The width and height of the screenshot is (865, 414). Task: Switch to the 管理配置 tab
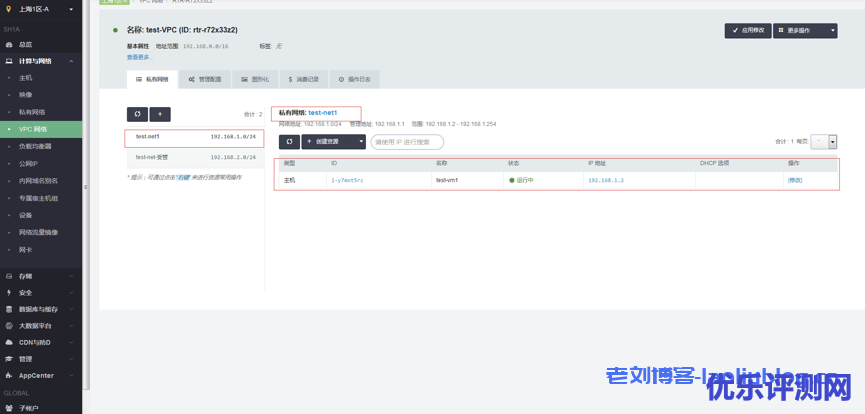[x=207, y=78]
